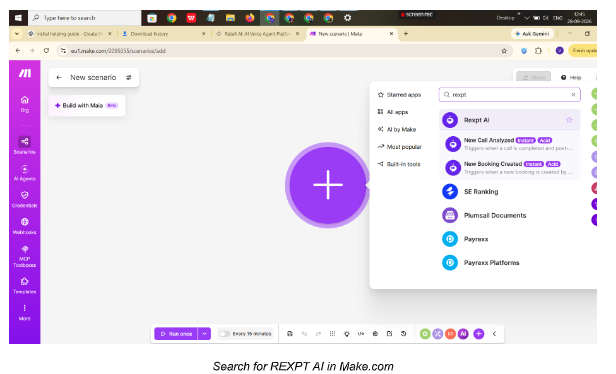The height and width of the screenshot is (374, 616).
Task: Open Webhooks in the sidebar
Action: click(25, 226)
